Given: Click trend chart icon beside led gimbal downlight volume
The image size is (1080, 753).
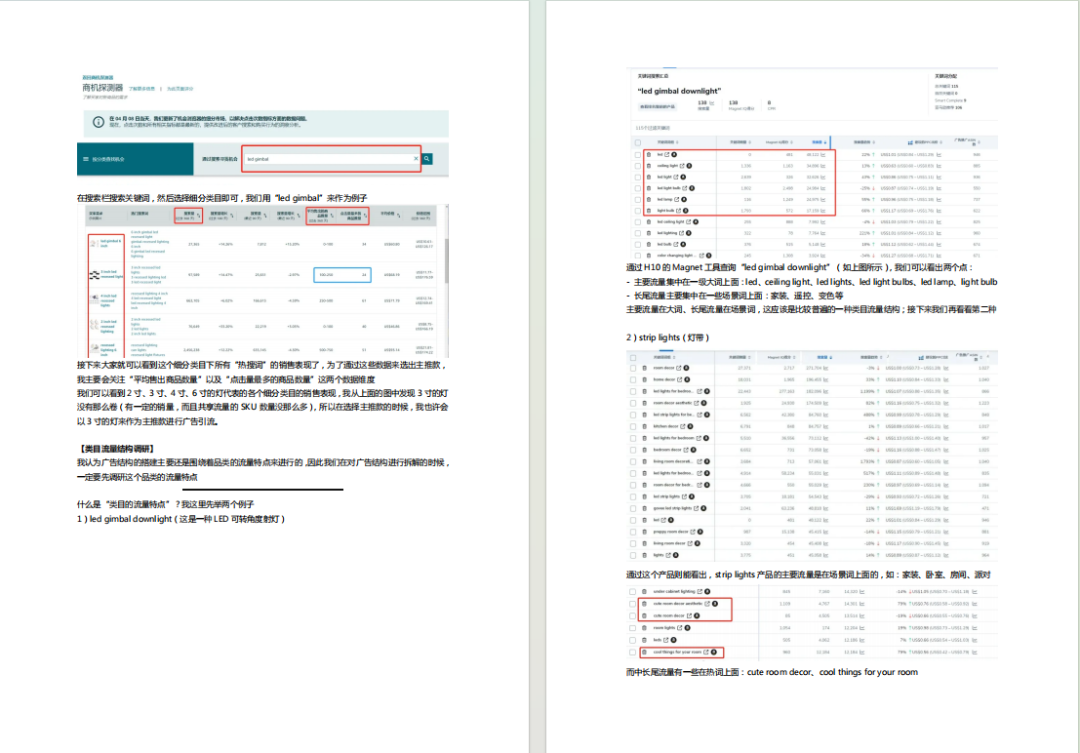Looking at the screenshot, I should coord(712,103).
